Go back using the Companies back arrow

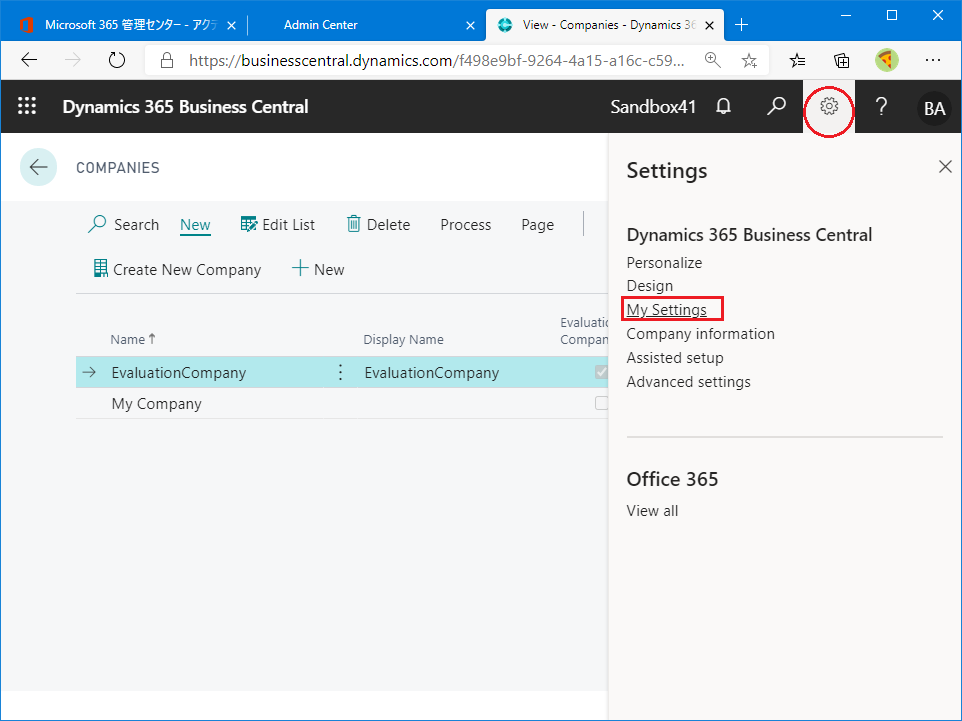[x=39, y=167]
